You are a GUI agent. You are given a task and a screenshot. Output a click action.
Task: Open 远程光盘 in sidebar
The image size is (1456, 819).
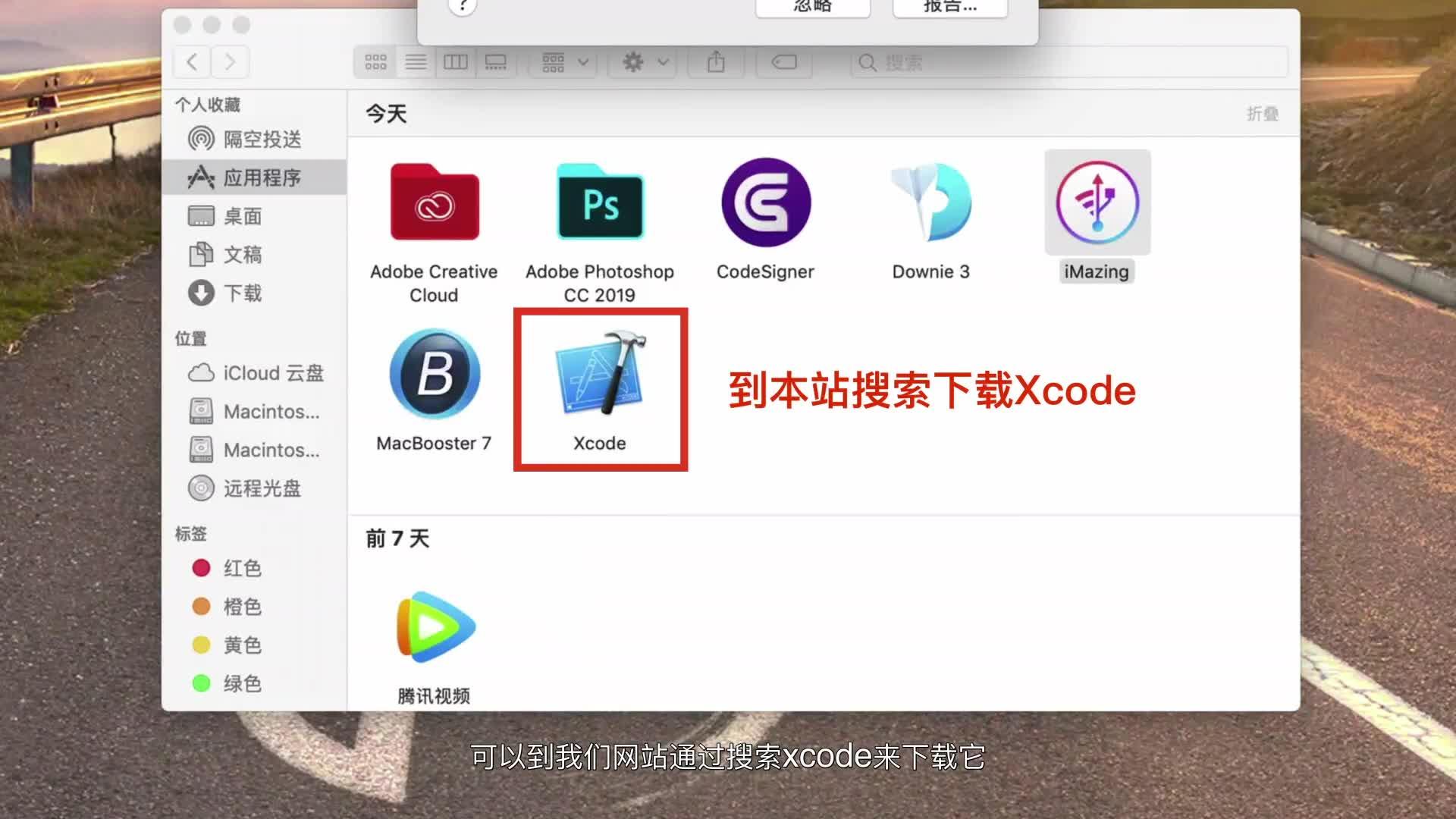pos(254,488)
